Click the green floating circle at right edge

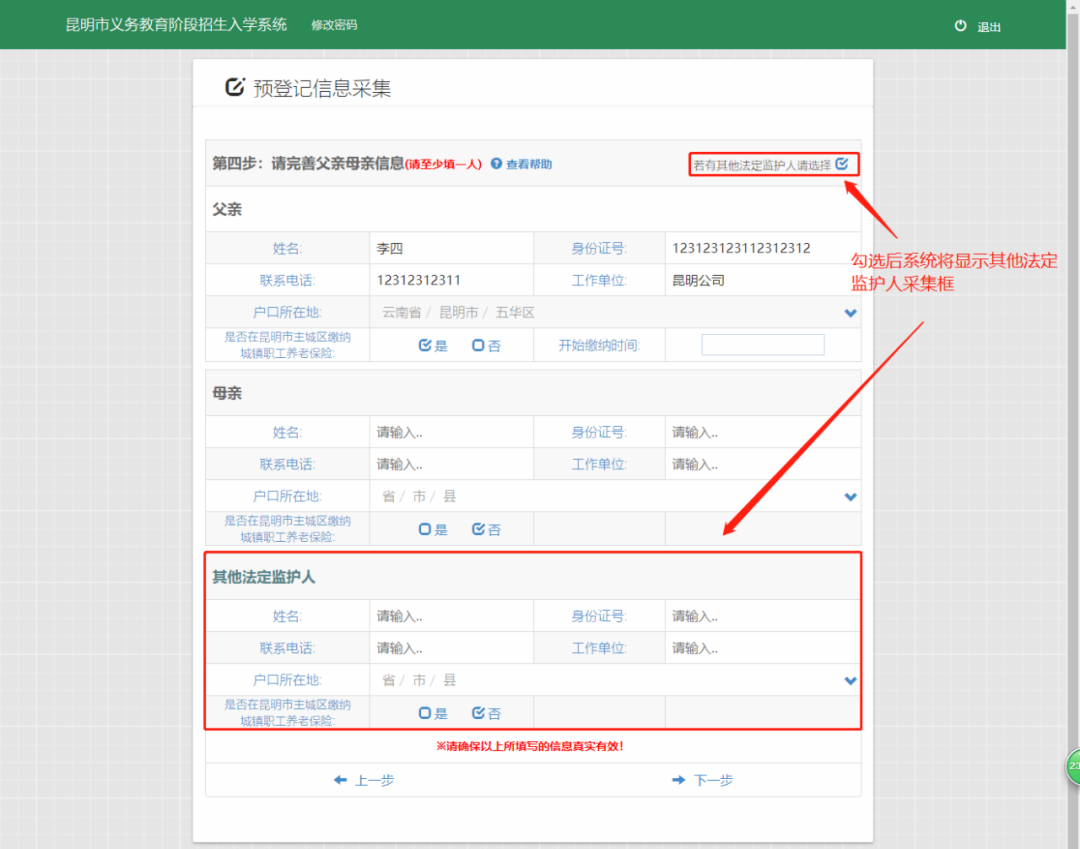click(1073, 766)
